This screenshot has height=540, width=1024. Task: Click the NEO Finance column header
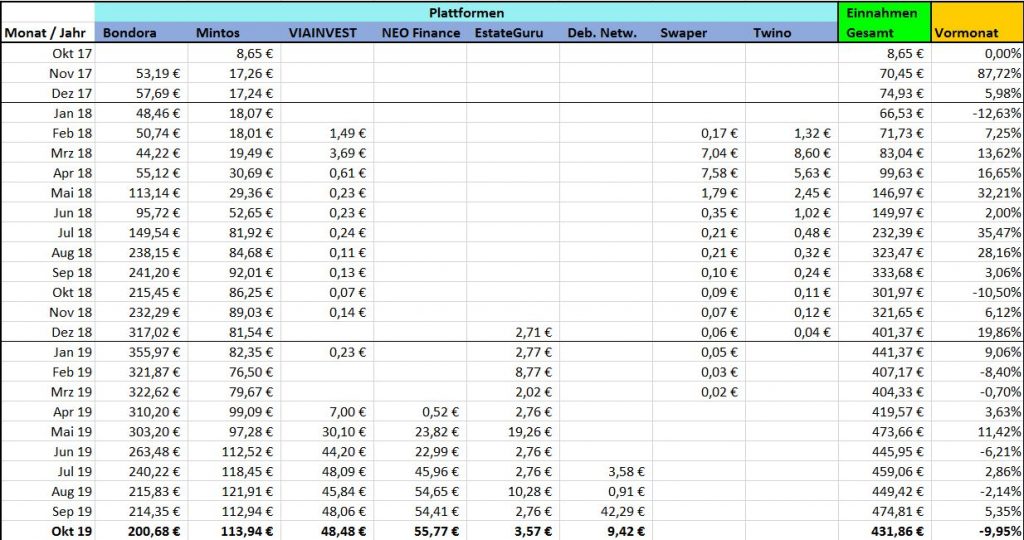point(420,33)
